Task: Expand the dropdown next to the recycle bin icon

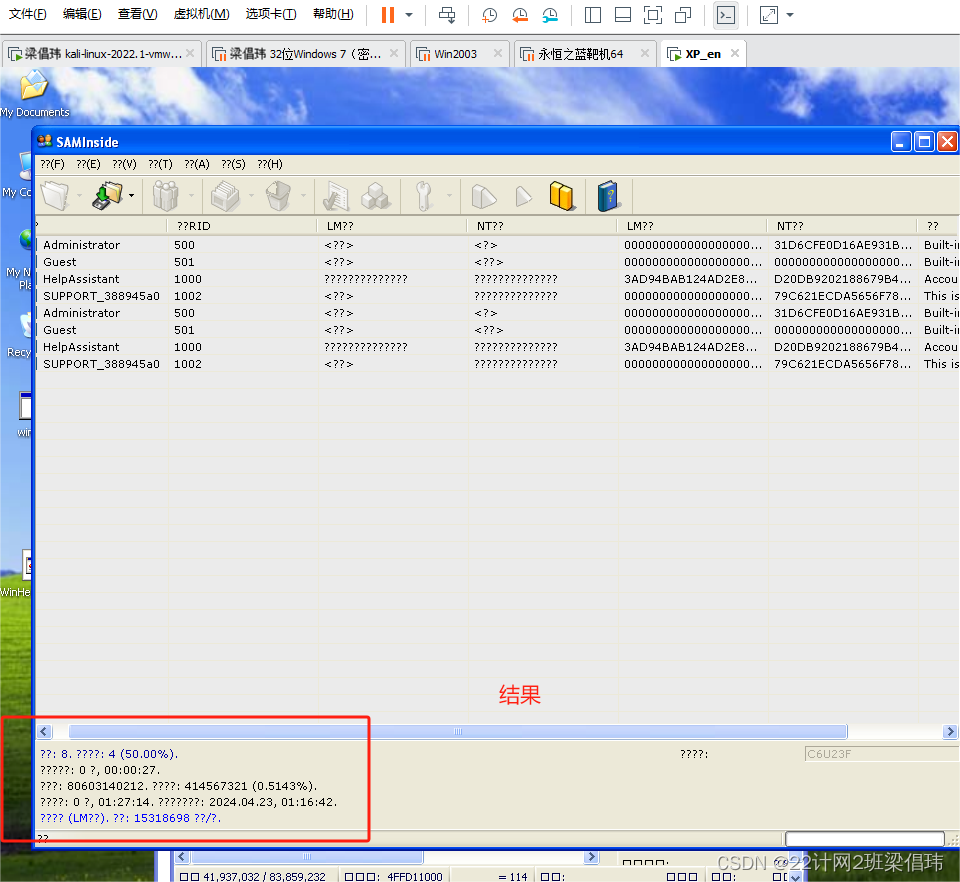Action: coord(304,196)
